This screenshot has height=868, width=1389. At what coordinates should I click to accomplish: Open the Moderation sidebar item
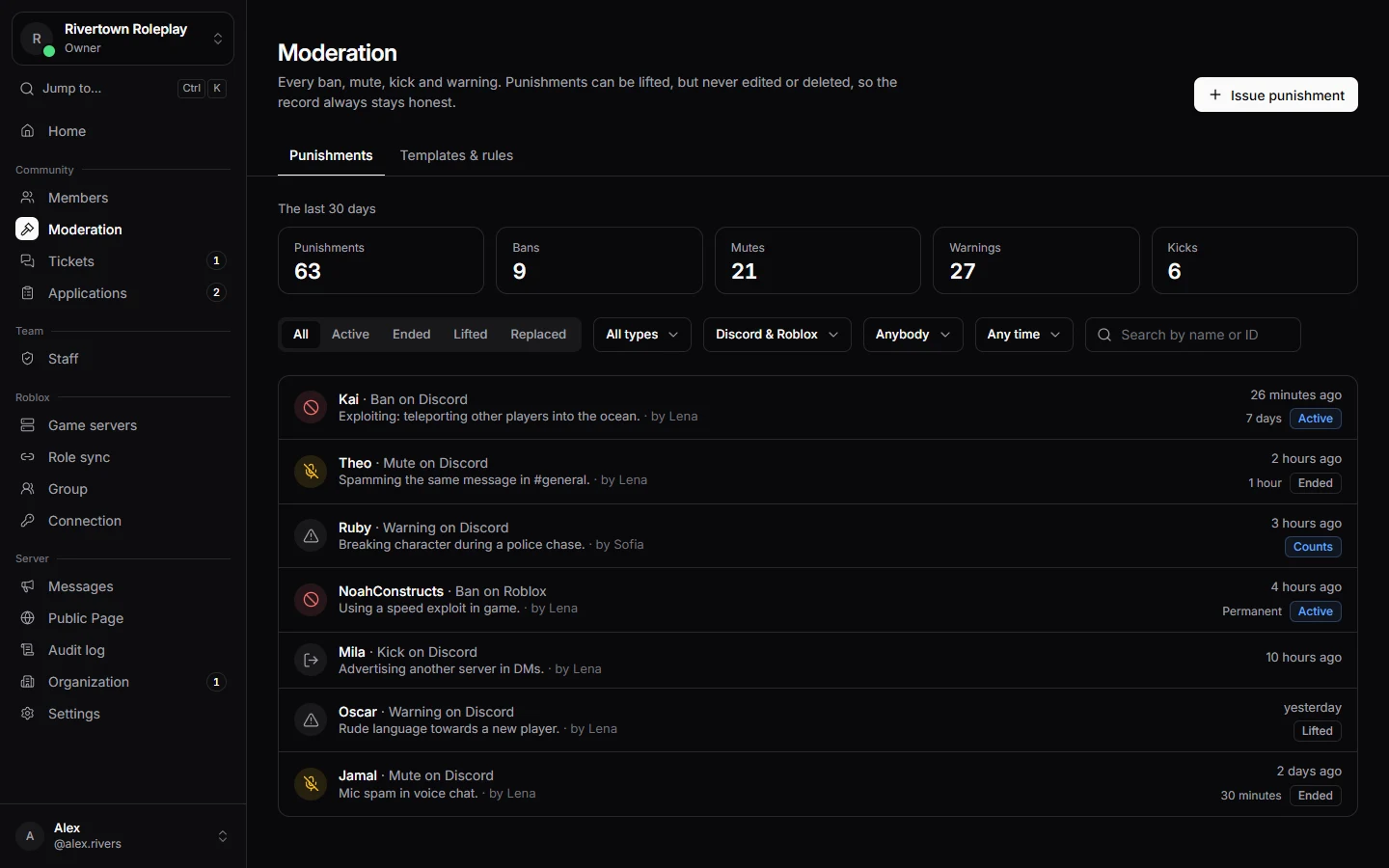point(123,230)
